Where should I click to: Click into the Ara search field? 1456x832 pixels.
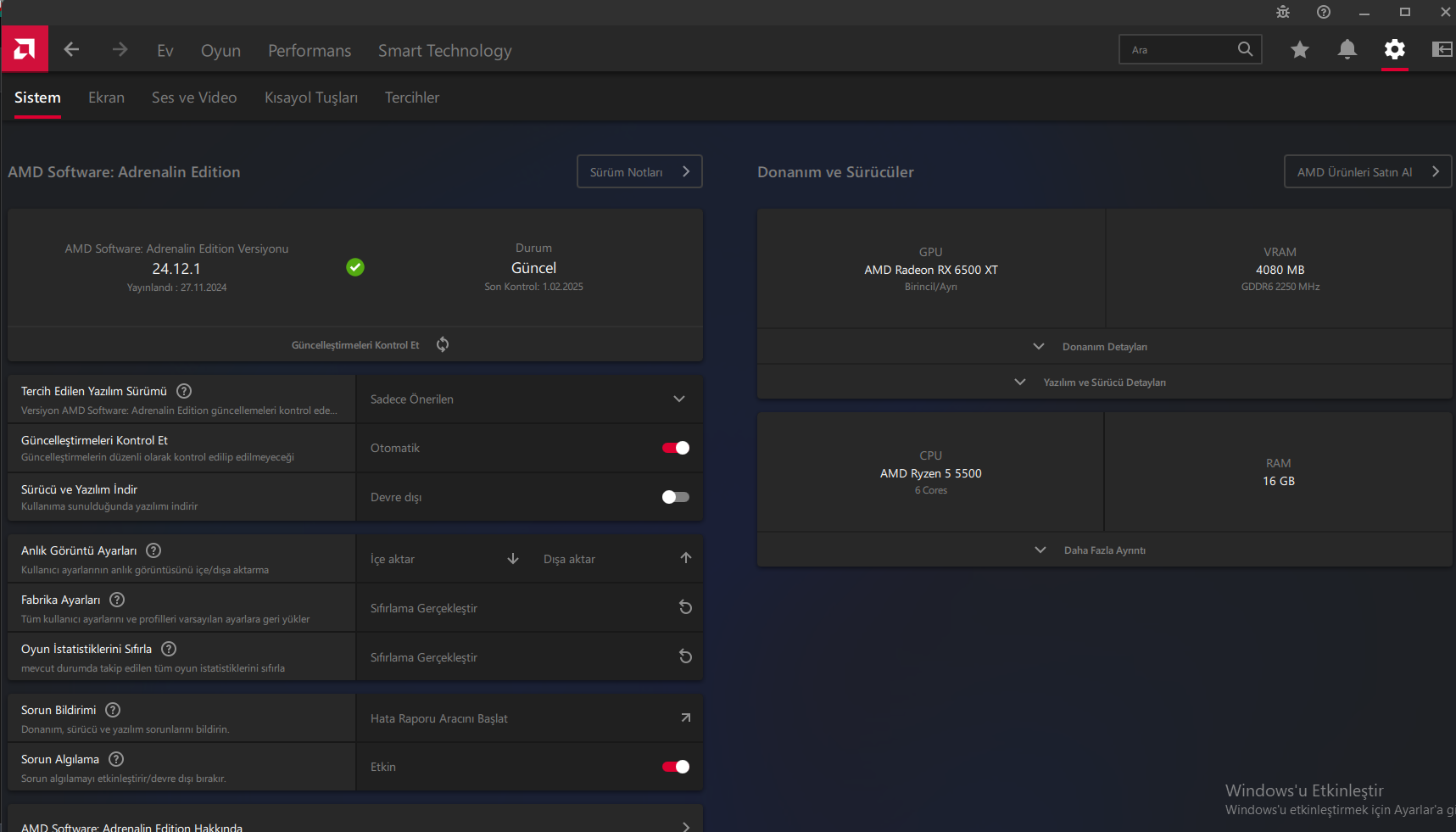tap(1179, 50)
